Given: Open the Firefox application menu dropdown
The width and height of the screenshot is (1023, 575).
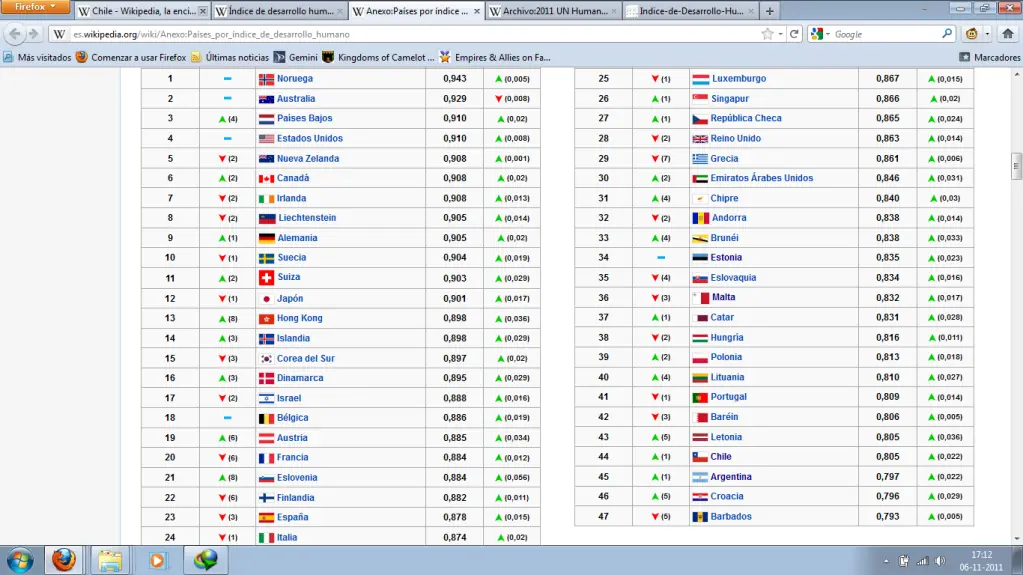Looking at the screenshot, I should (x=35, y=7).
